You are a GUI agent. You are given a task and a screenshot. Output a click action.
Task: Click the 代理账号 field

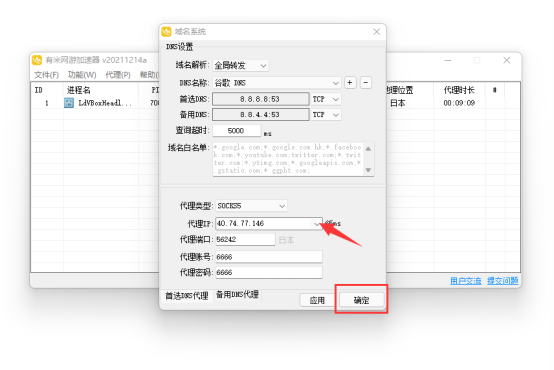(x=269, y=257)
